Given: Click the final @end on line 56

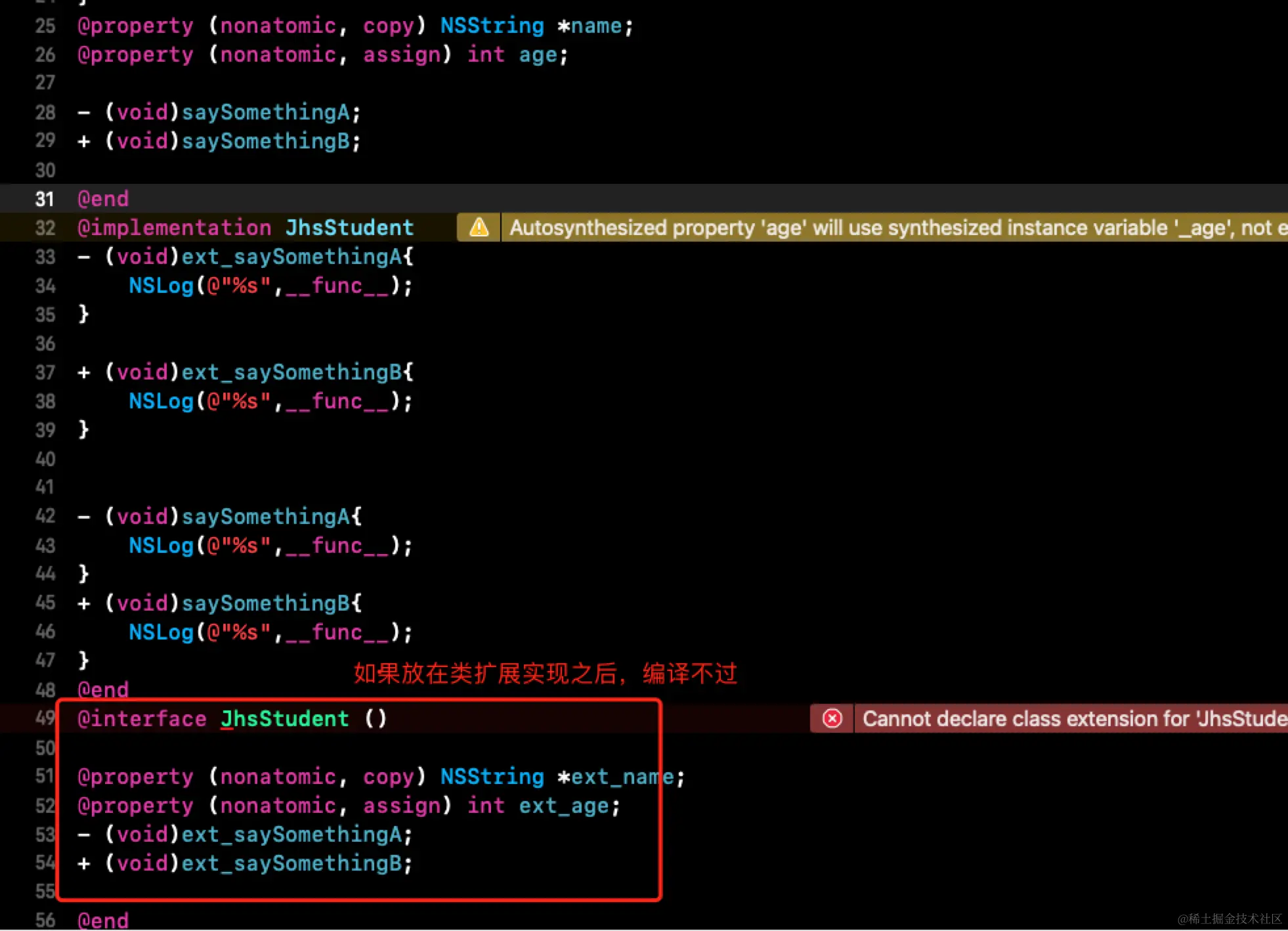Looking at the screenshot, I should coord(103,920).
